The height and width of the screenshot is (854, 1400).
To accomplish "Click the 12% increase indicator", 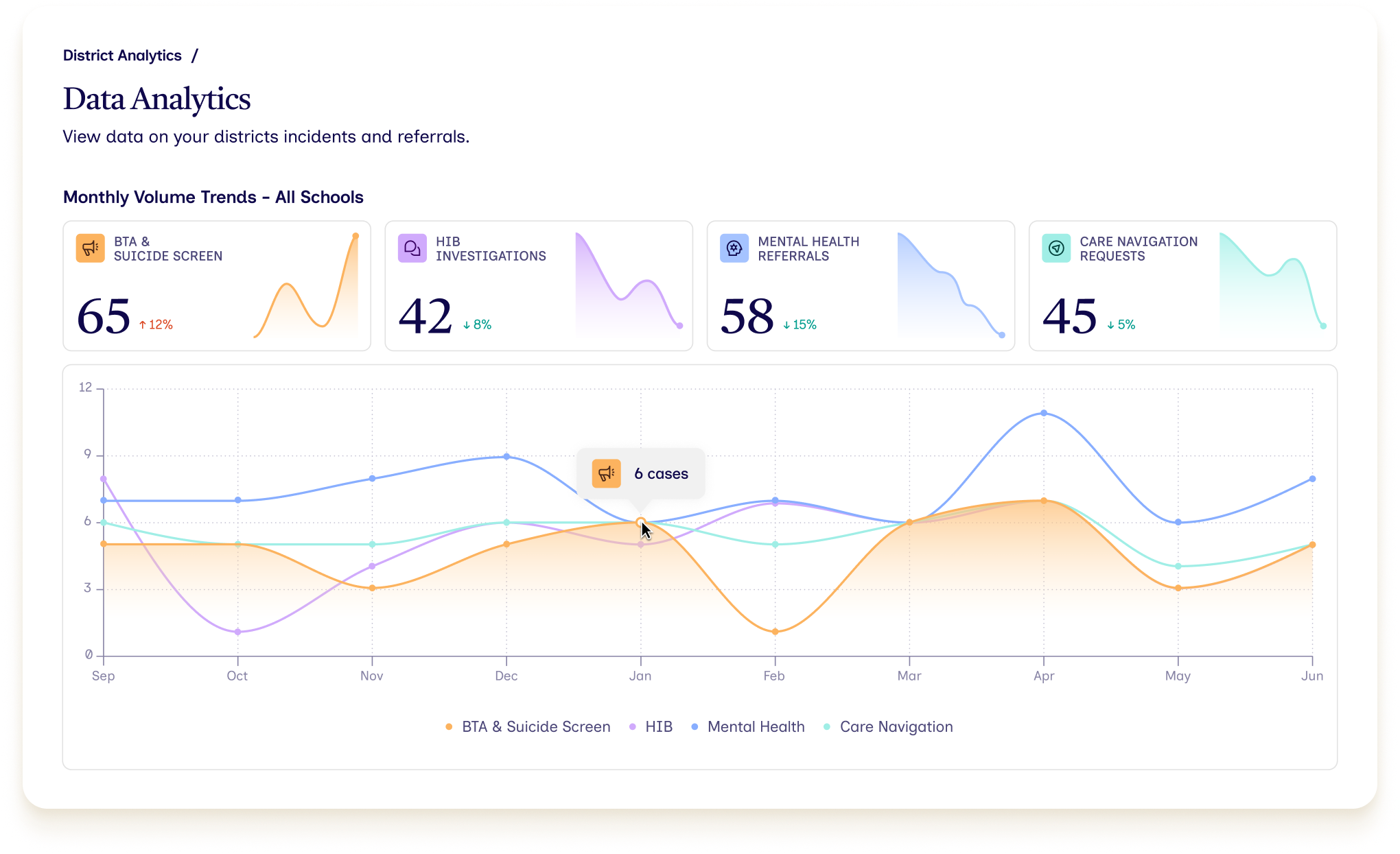I will (x=156, y=324).
